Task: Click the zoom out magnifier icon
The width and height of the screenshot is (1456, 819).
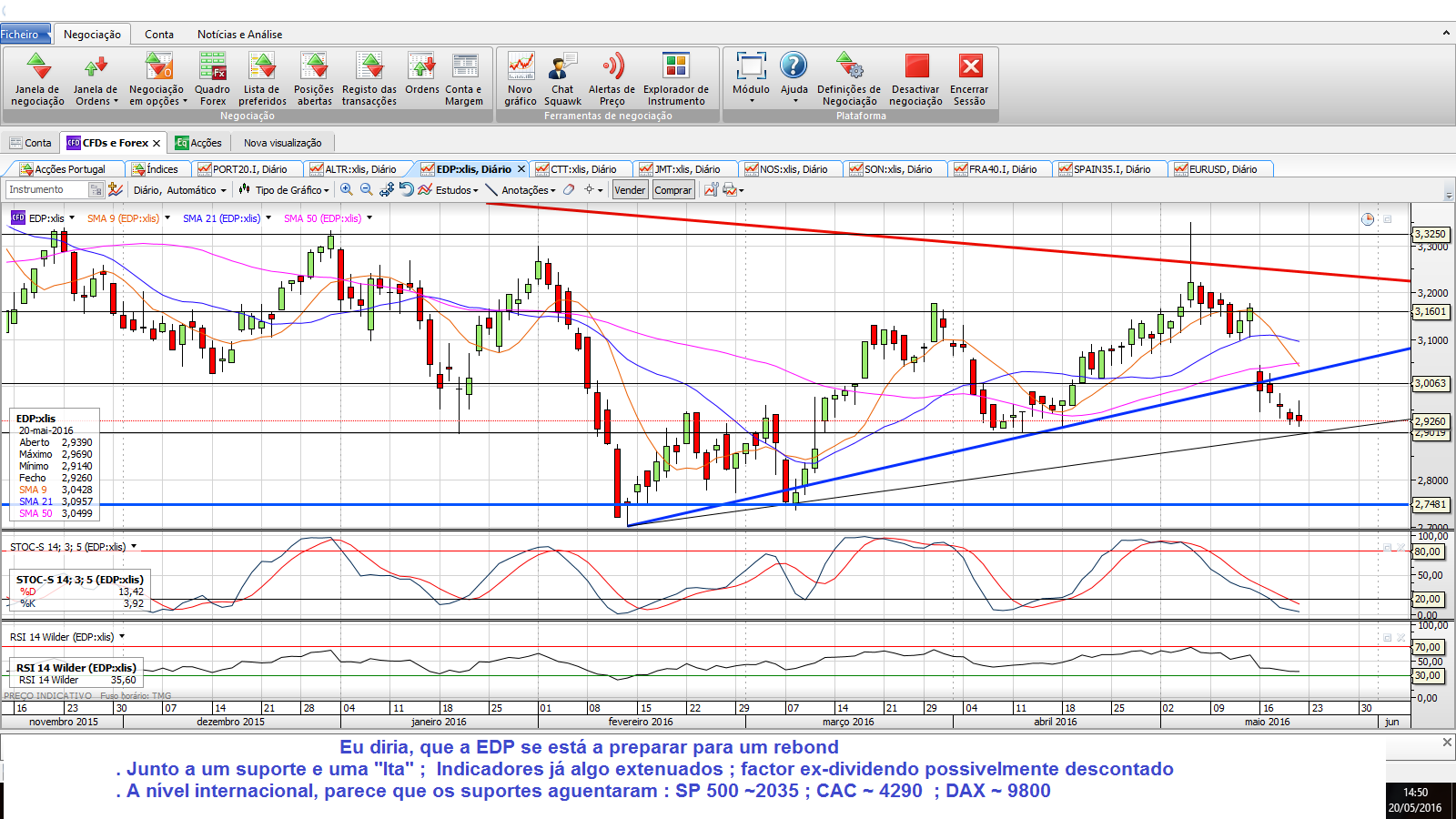Action: [366, 189]
